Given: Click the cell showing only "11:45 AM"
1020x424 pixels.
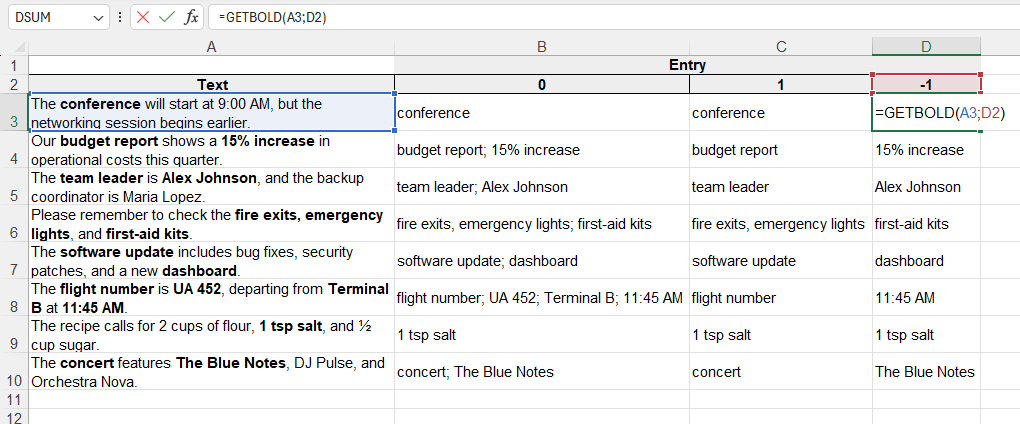Looking at the screenshot, I should click(926, 297).
